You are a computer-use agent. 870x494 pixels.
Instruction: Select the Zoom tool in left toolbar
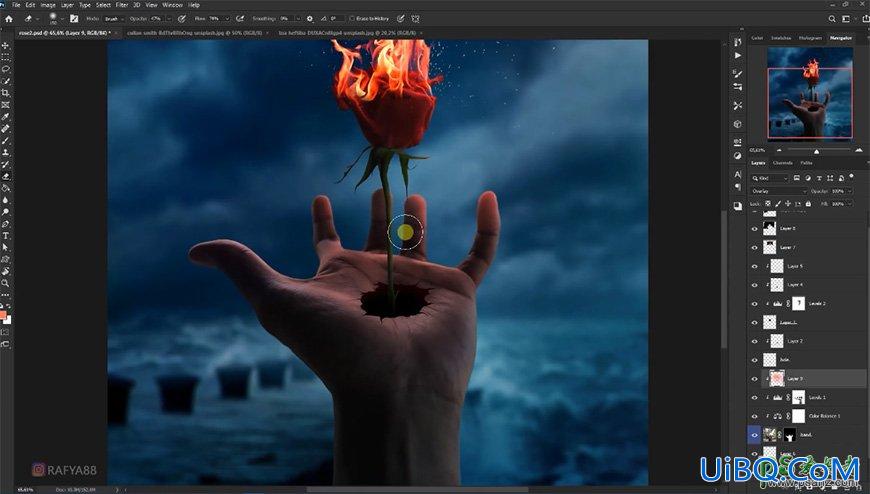[x=6, y=283]
